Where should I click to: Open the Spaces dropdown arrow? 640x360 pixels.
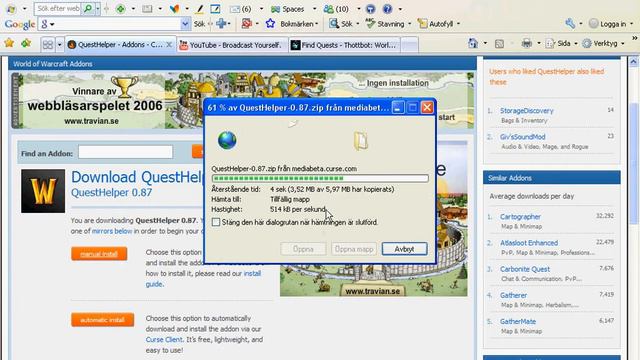tap(314, 9)
